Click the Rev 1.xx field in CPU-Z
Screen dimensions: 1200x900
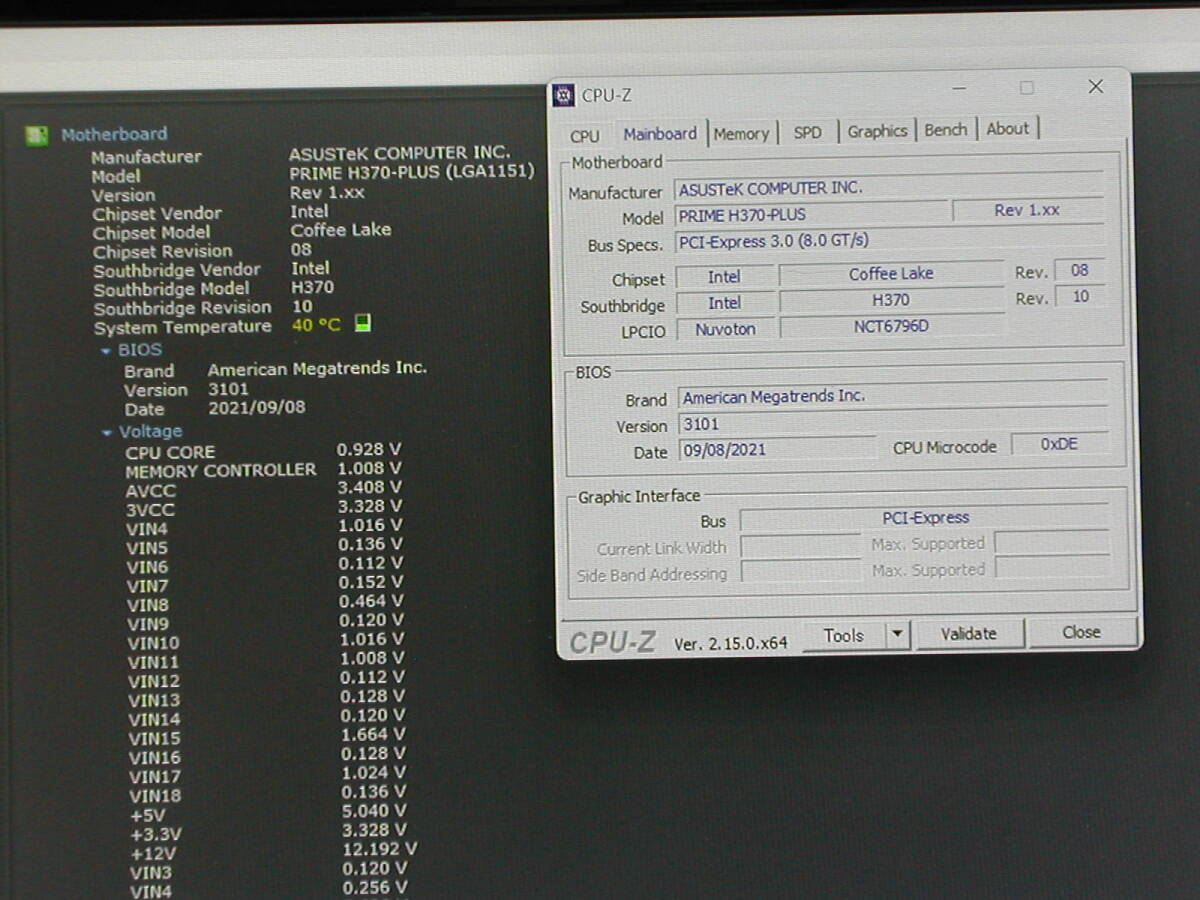tap(1027, 211)
